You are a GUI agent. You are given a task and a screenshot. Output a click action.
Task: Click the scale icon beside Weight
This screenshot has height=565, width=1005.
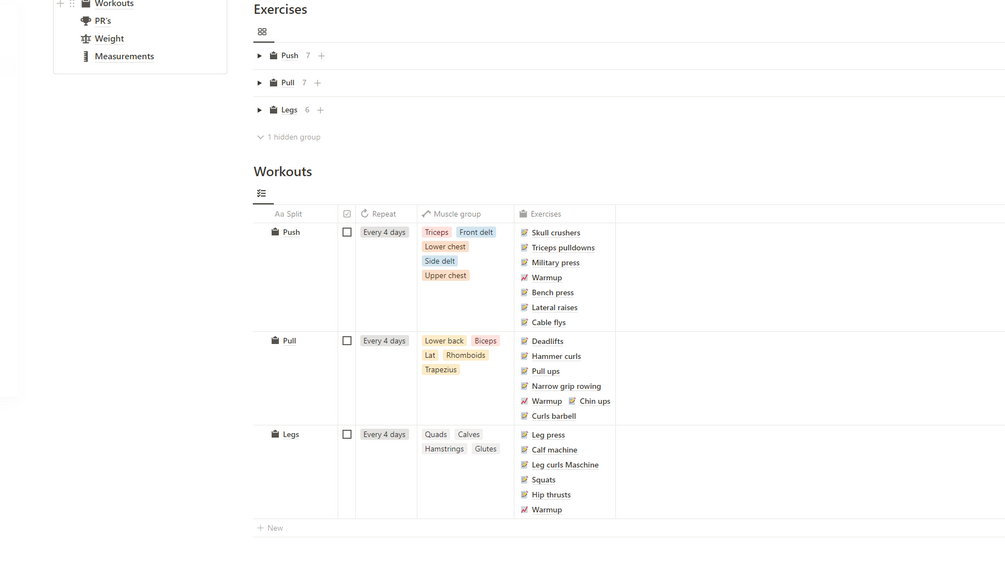(x=86, y=39)
